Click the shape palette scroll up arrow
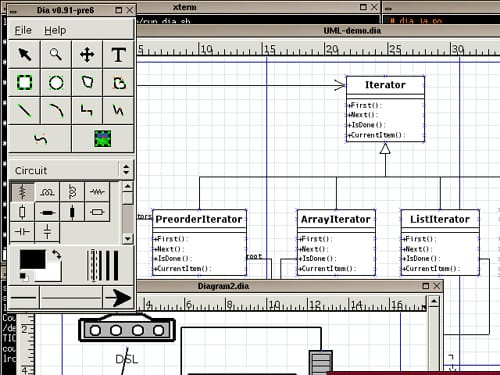This screenshot has width=500, height=375. (127, 186)
